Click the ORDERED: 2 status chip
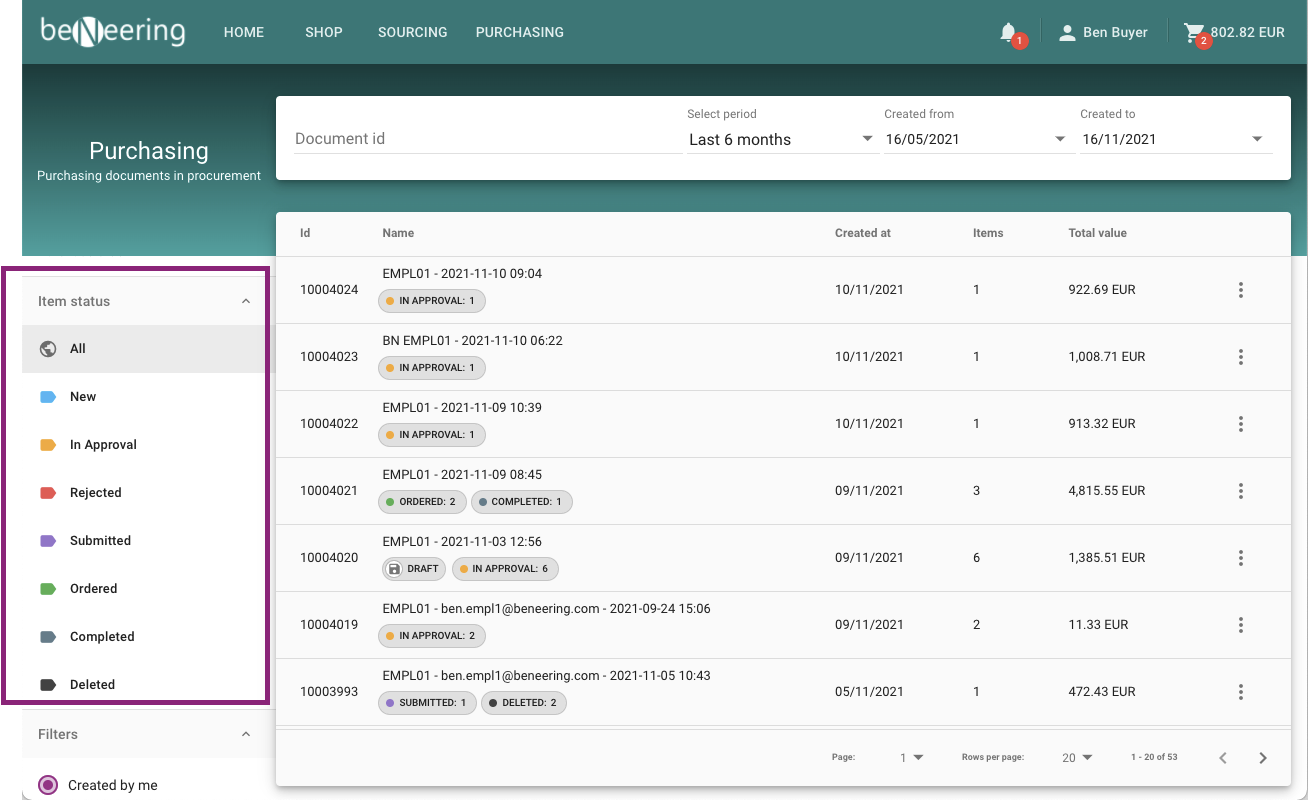 (422, 502)
